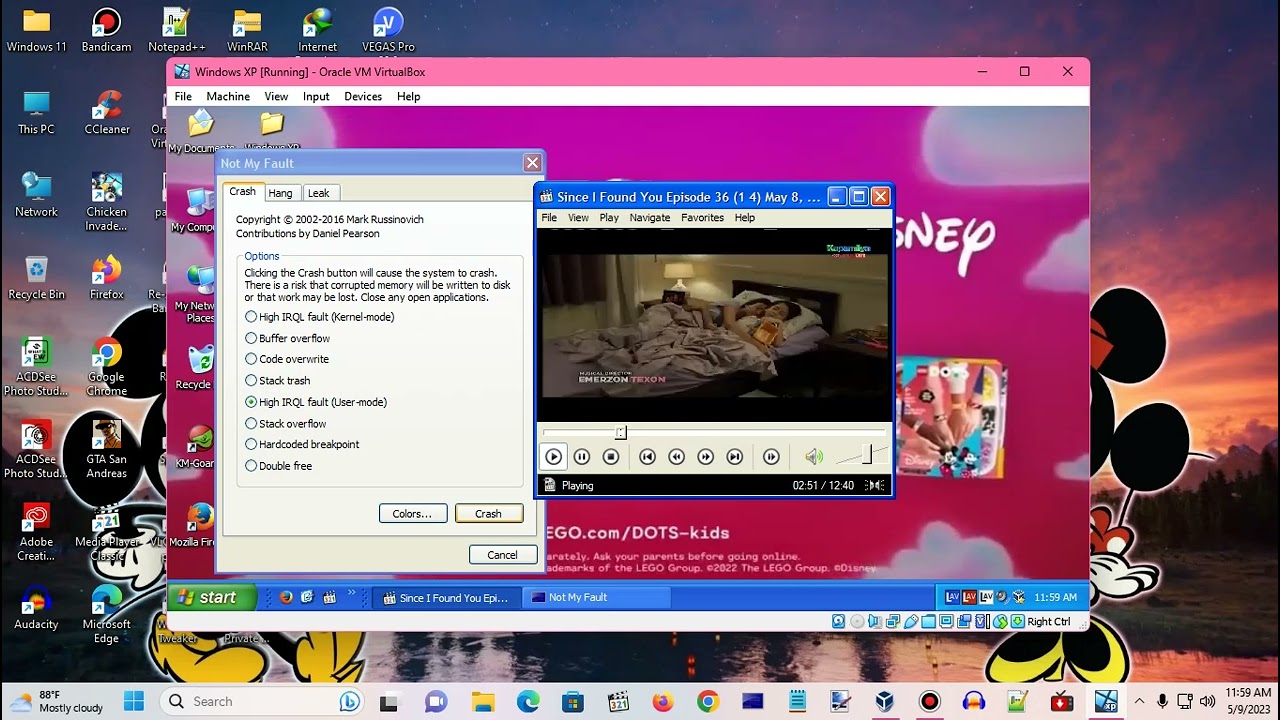
Task: Click the VEGAS Pro desktop icon
Action: coord(387,30)
